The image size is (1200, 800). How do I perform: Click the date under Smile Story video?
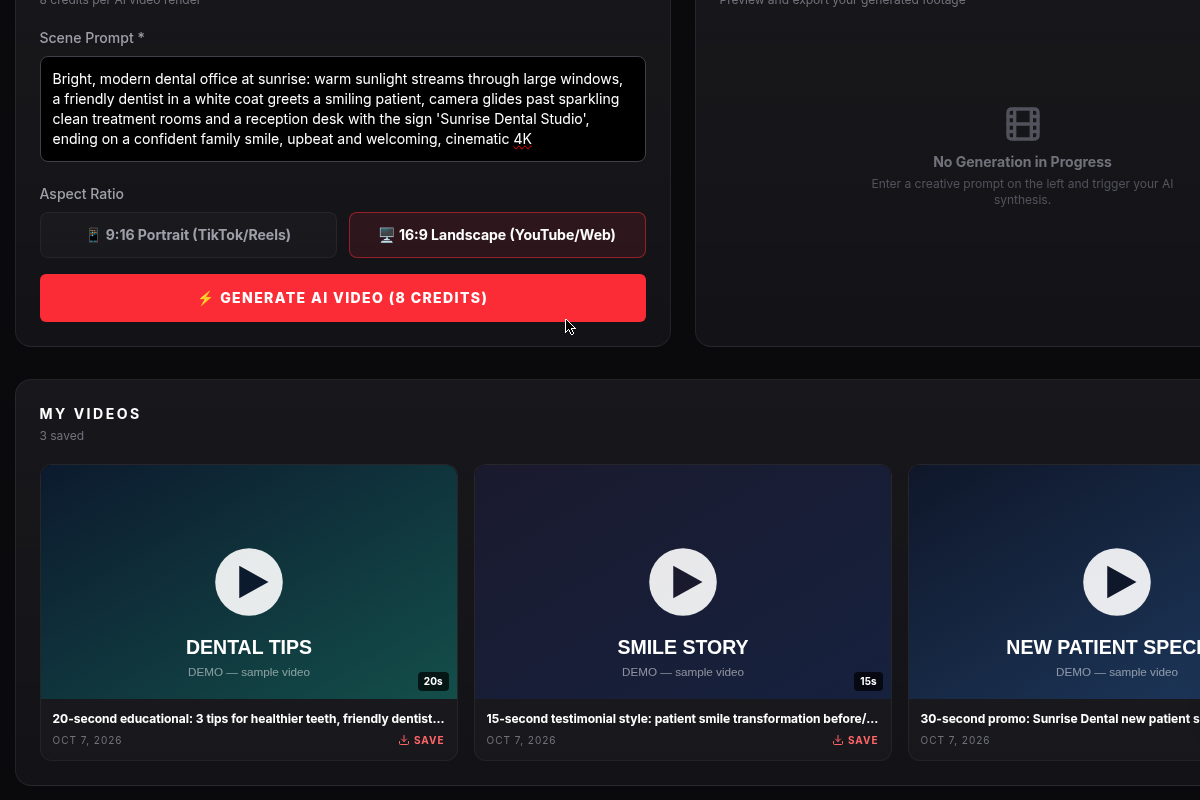pos(521,740)
